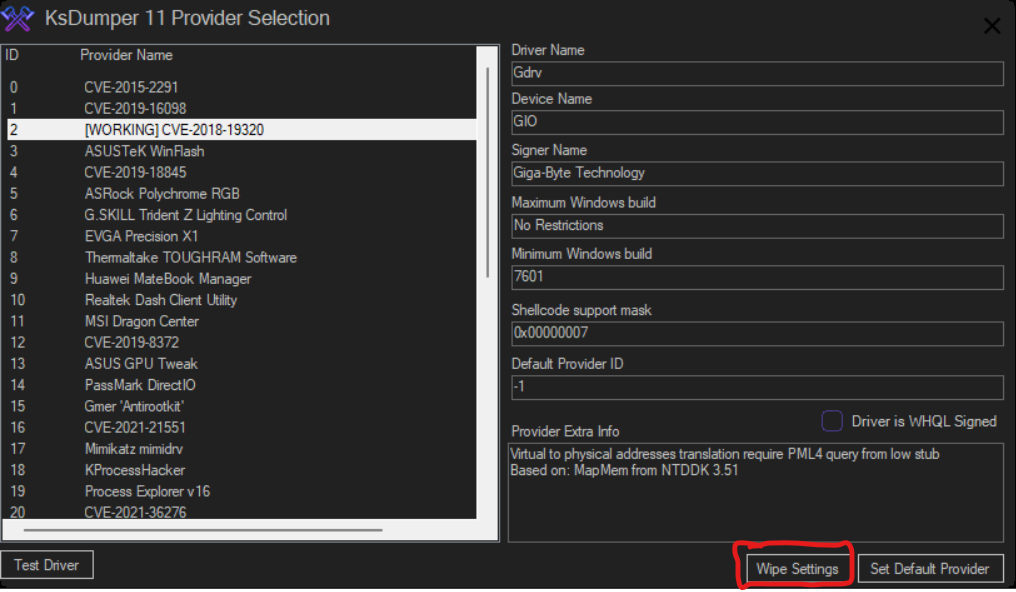
Task: Click Set Default Provider button
Action: click(930, 568)
